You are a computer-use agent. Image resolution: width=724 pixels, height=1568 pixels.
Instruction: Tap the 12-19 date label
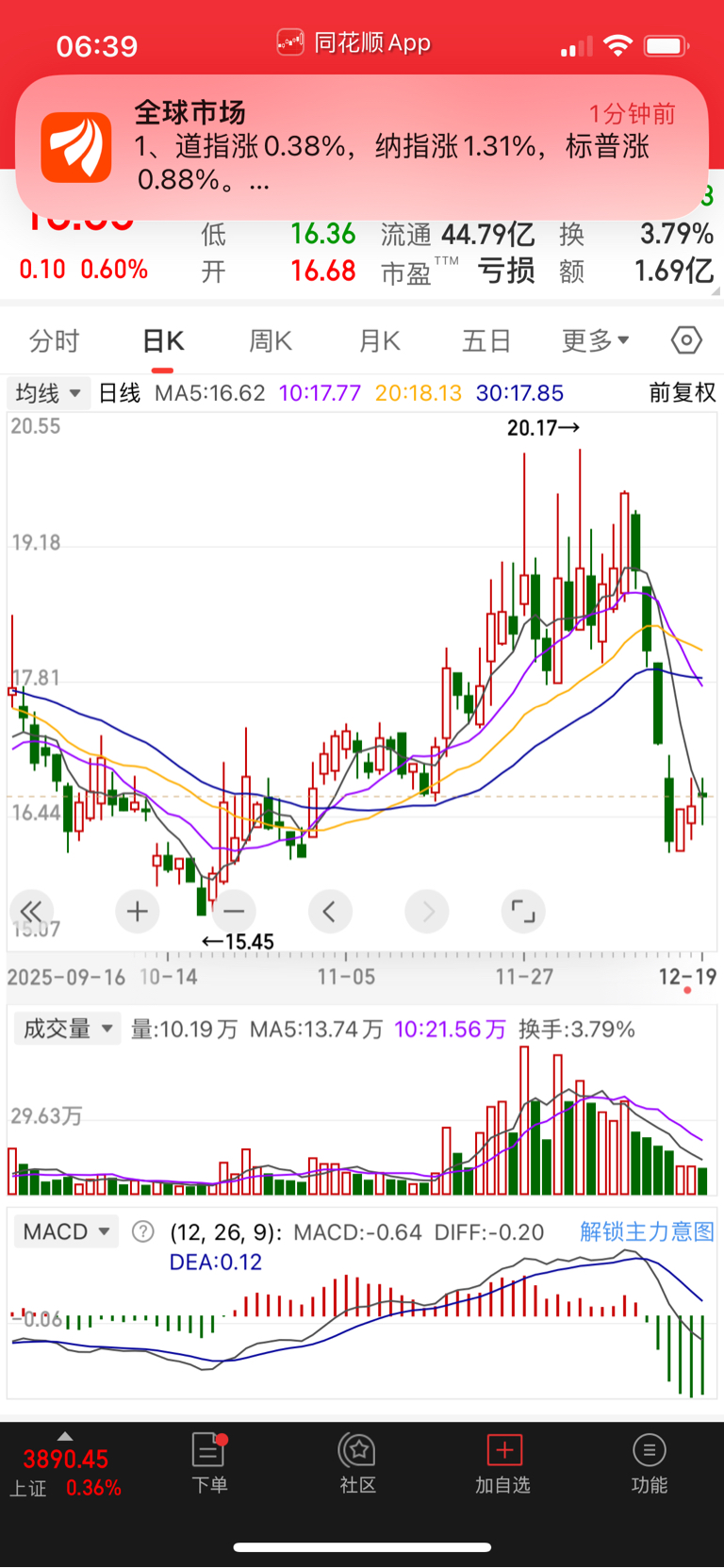687,977
